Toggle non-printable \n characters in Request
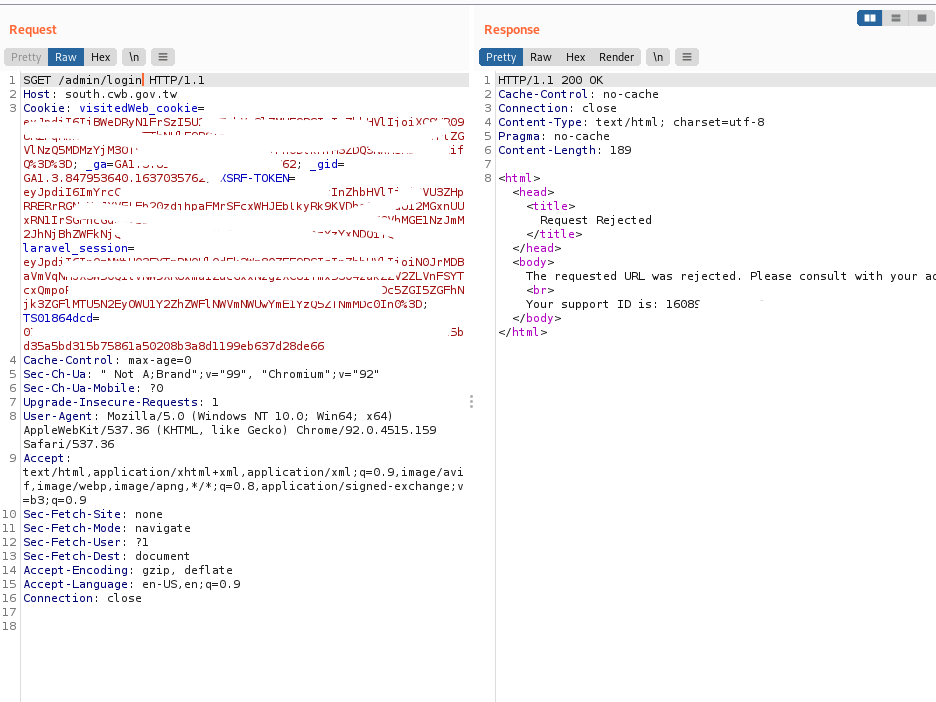The image size is (936, 702). 134,57
